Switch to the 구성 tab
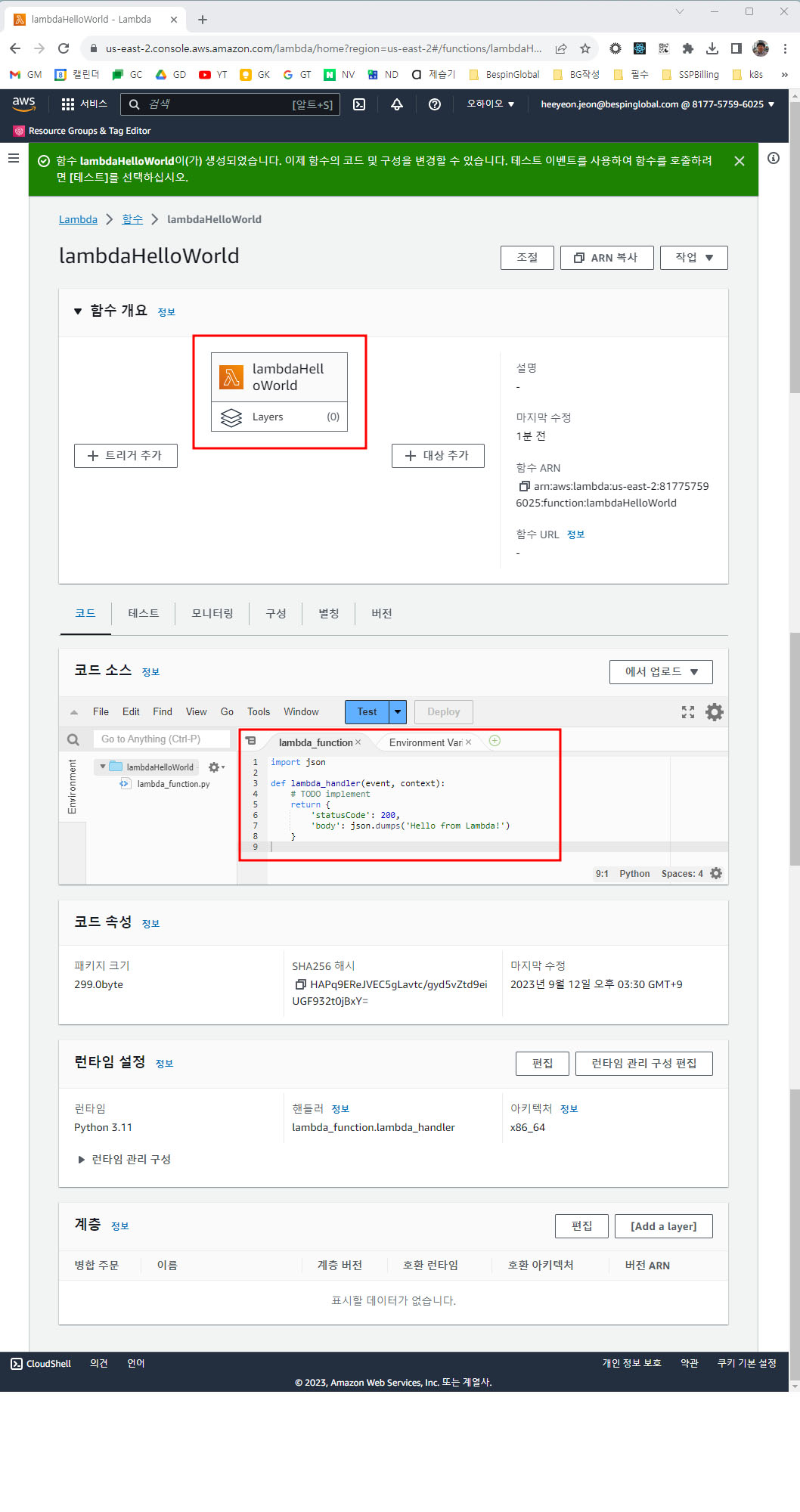 pos(276,613)
